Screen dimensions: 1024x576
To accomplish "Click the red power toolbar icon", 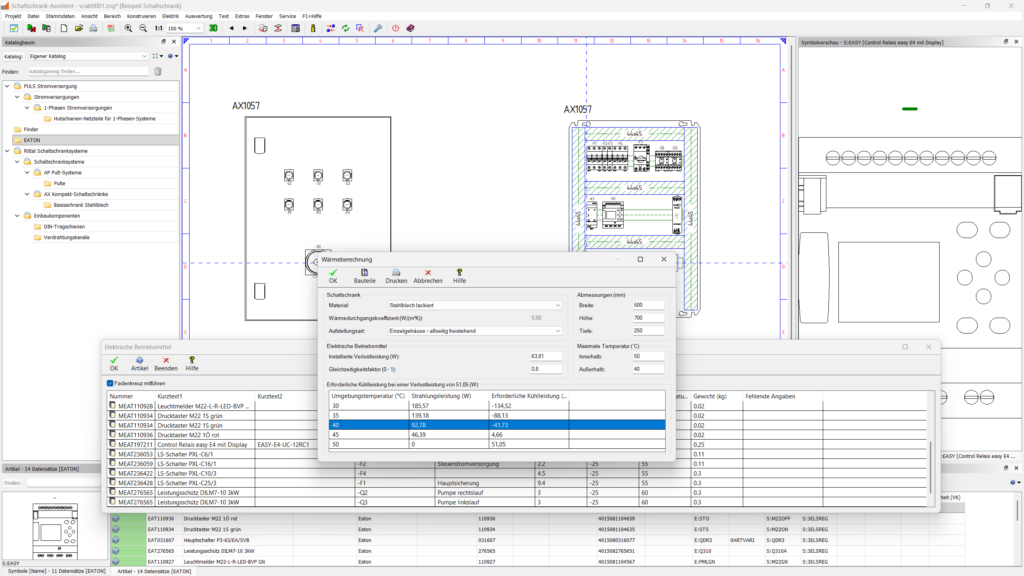I will 395,28.
